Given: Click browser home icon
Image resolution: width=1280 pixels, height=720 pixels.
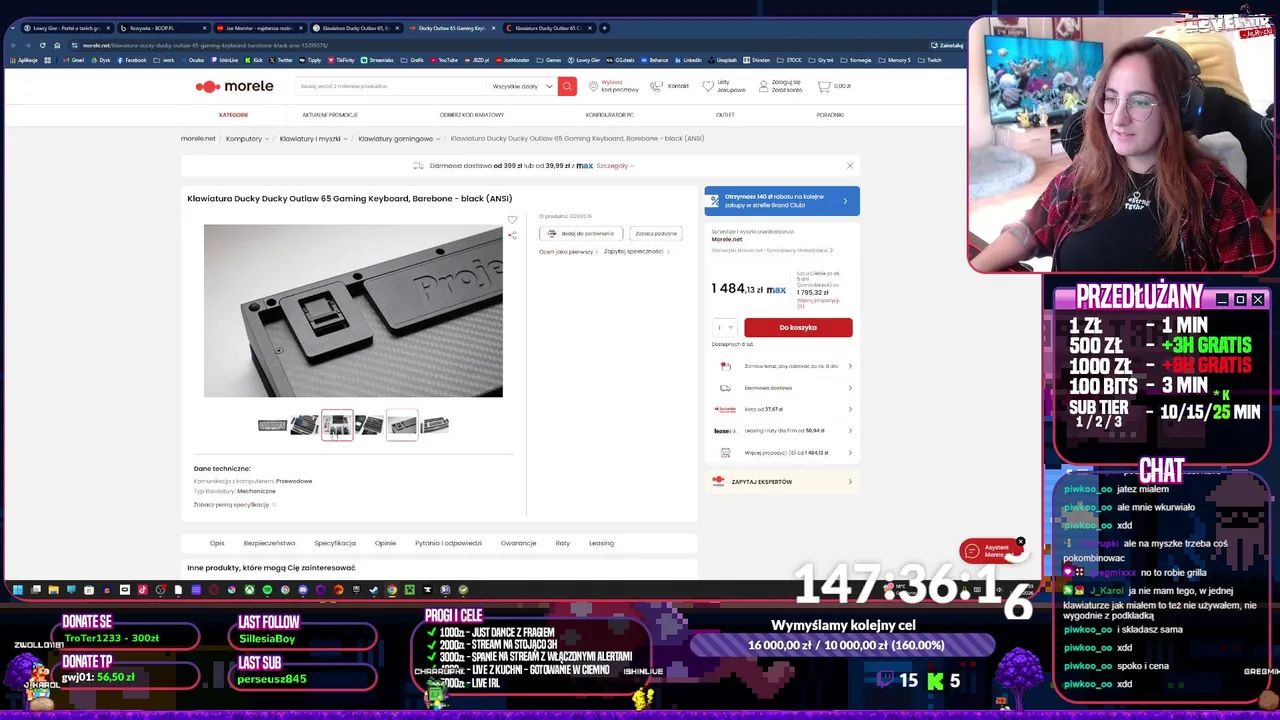Looking at the screenshot, I should pyautogui.click(x=57, y=45).
